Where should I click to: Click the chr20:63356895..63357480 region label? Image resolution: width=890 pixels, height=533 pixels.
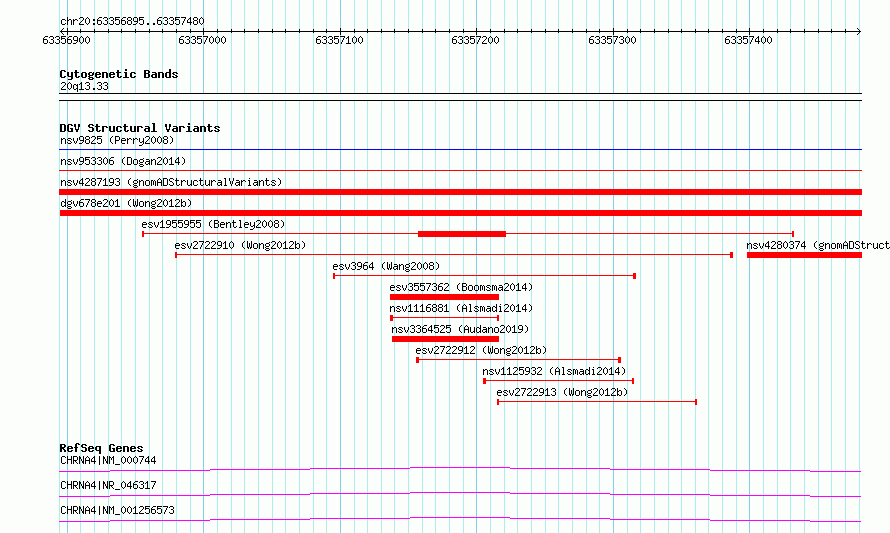point(132,22)
